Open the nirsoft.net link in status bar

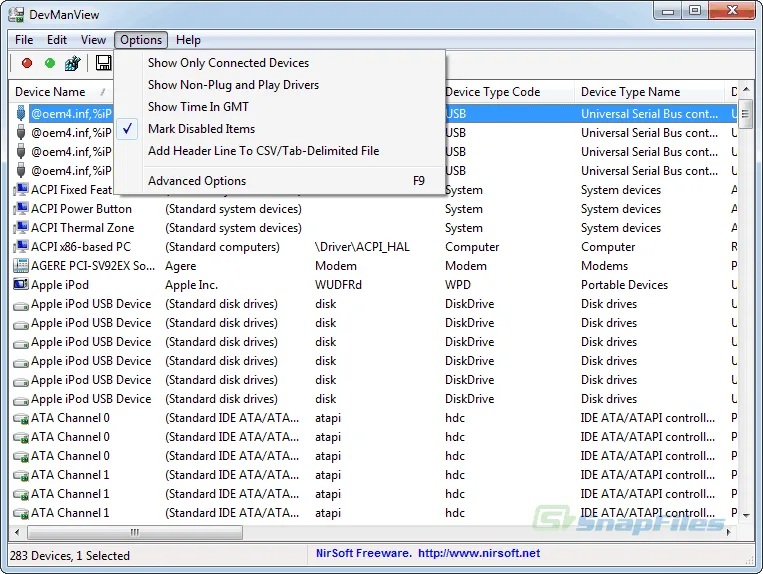click(479, 554)
